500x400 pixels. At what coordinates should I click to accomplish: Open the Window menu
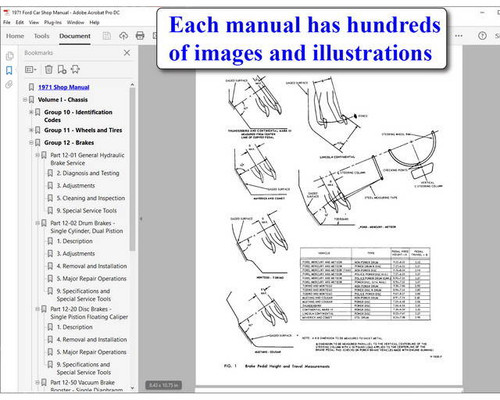point(75,22)
